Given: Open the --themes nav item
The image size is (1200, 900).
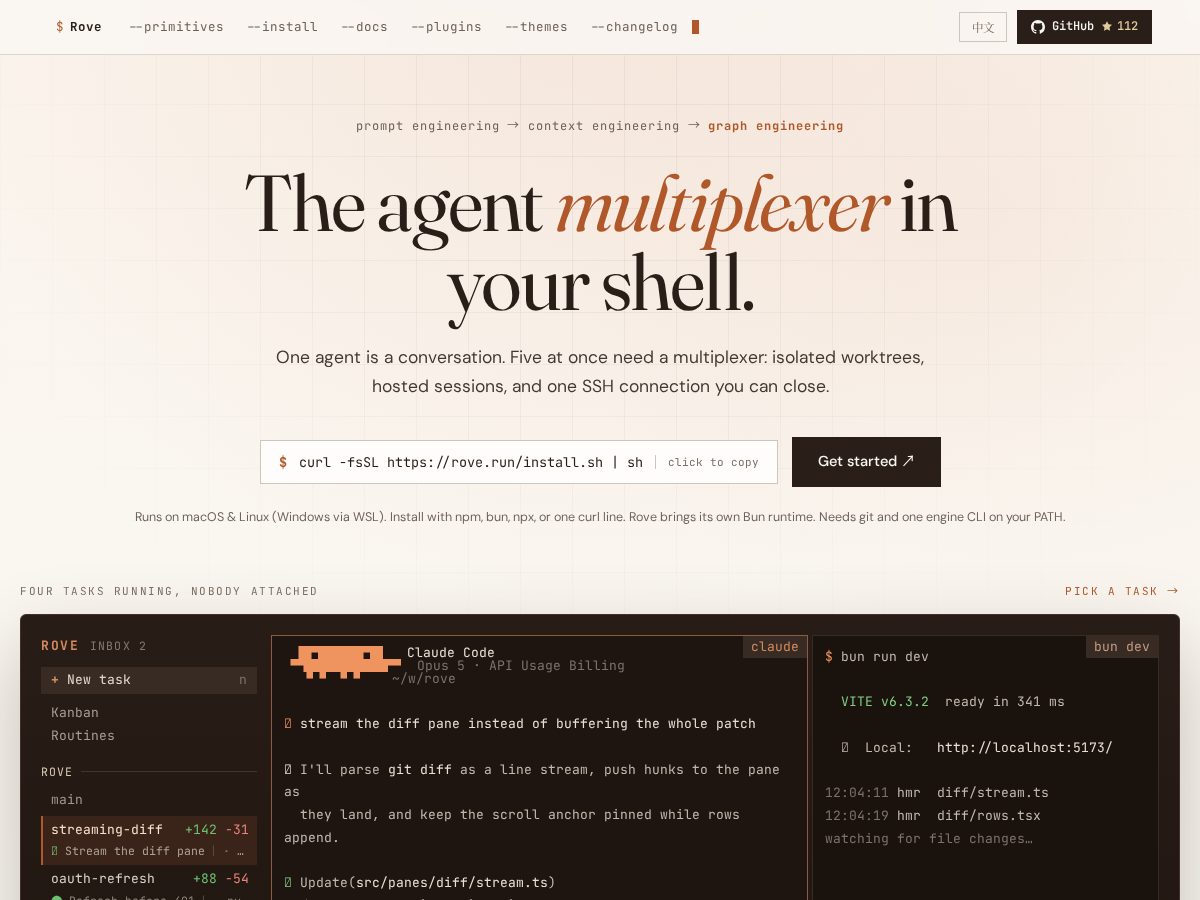Looking at the screenshot, I should tap(536, 27).
